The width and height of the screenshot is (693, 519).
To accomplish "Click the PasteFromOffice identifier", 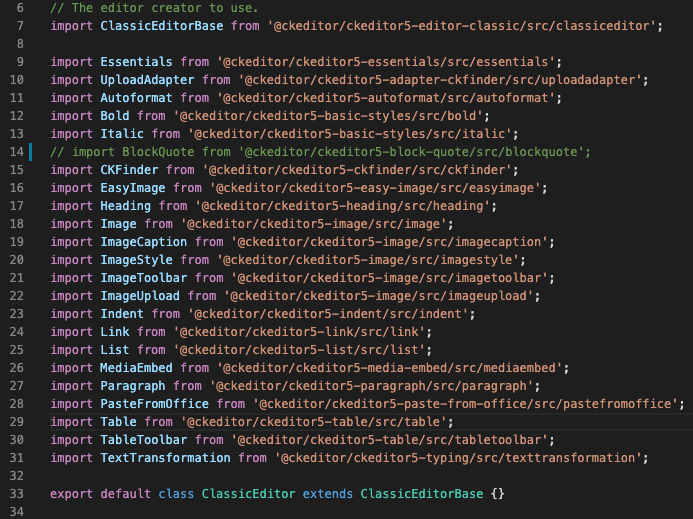I will [154, 404].
